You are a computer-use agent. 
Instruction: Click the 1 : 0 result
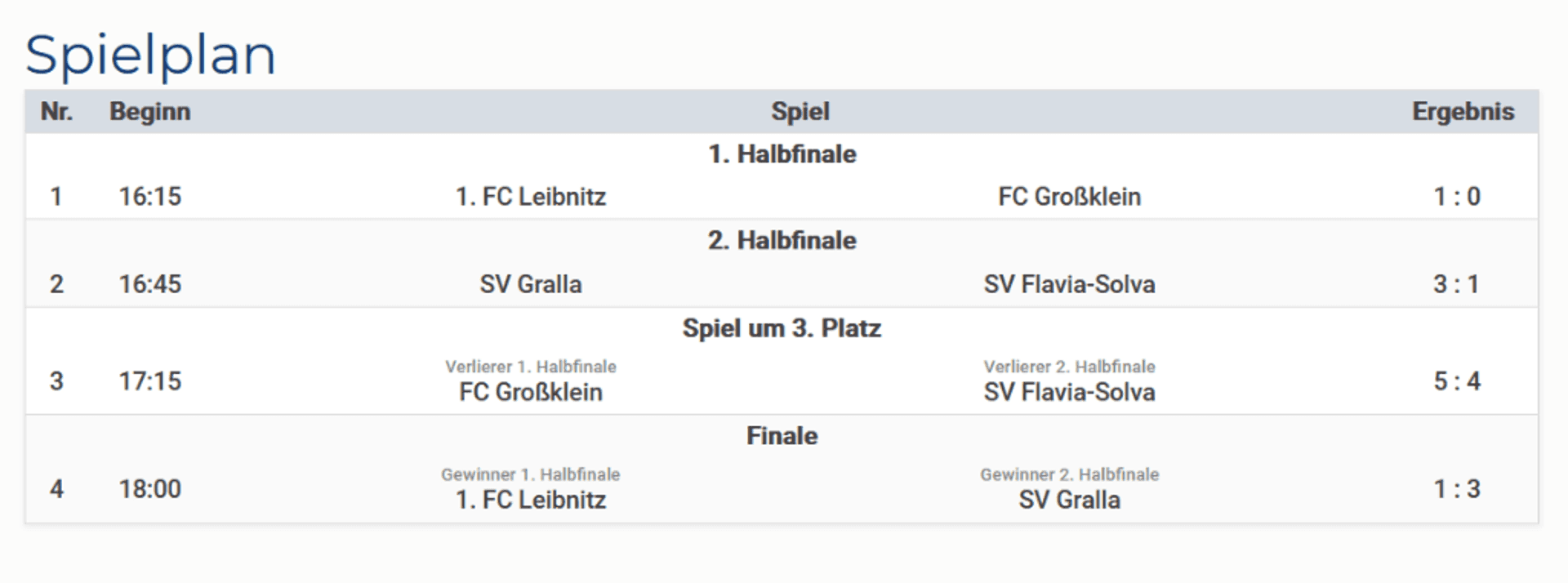point(1457,197)
